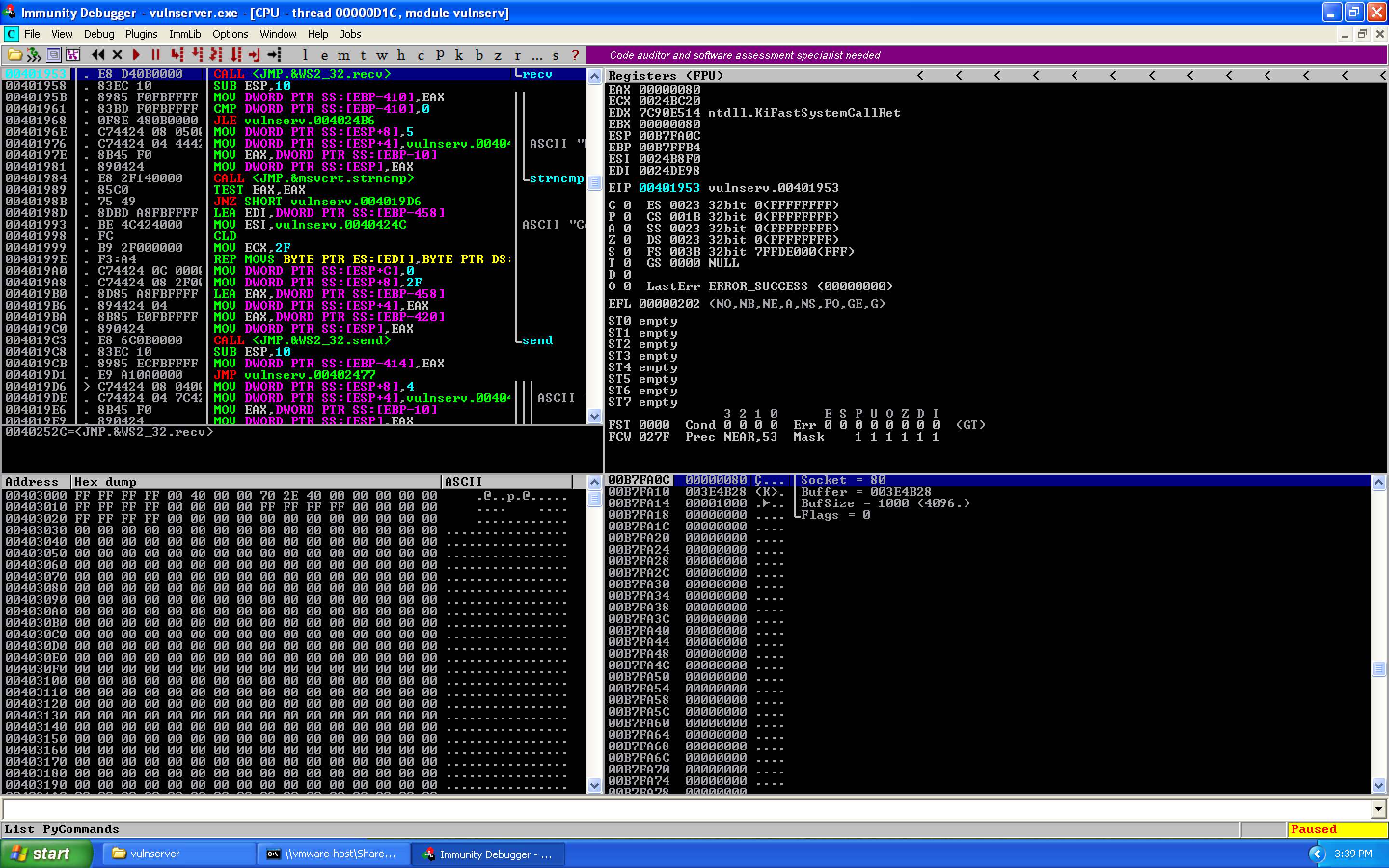Open executable modules via 'e' button
The height and width of the screenshot is (868, 1389).
pos(324,55)
